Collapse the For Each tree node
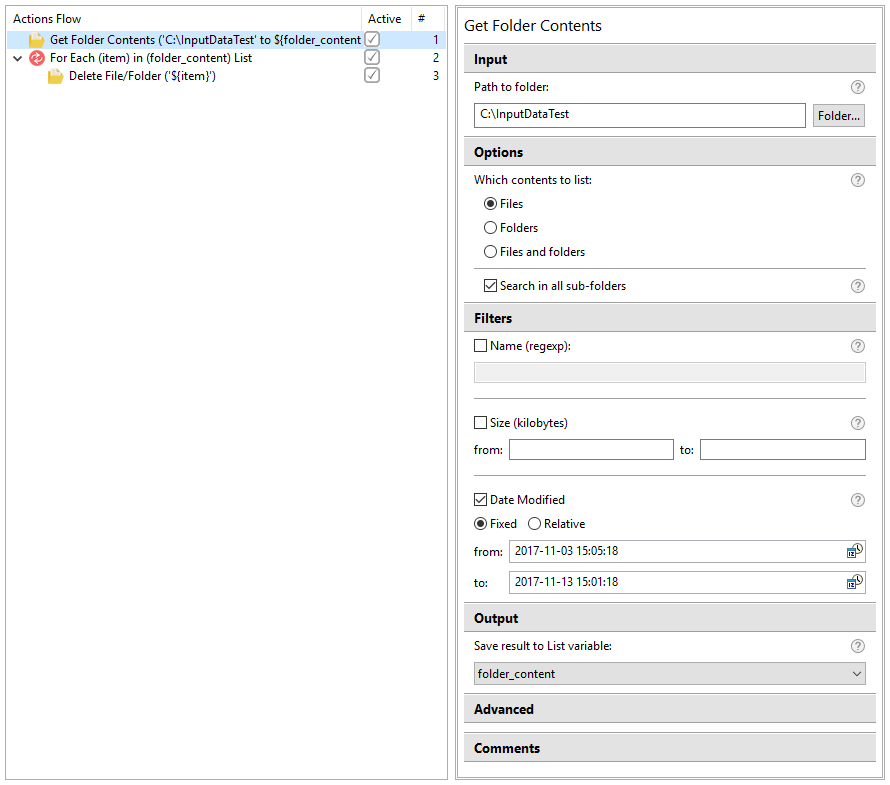890x785 pixels. (x=18, y=58)
